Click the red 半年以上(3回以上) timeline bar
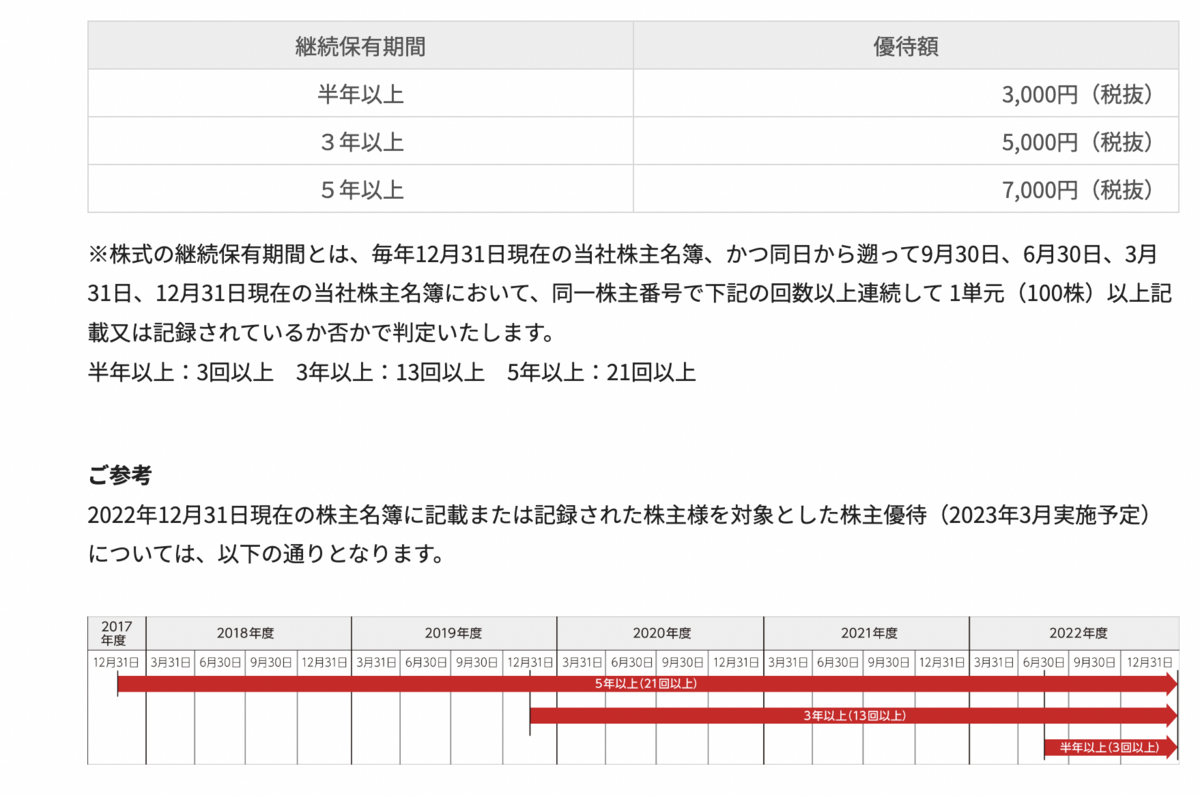This screenshot has height=796, width=1200. coord(1110,747)
